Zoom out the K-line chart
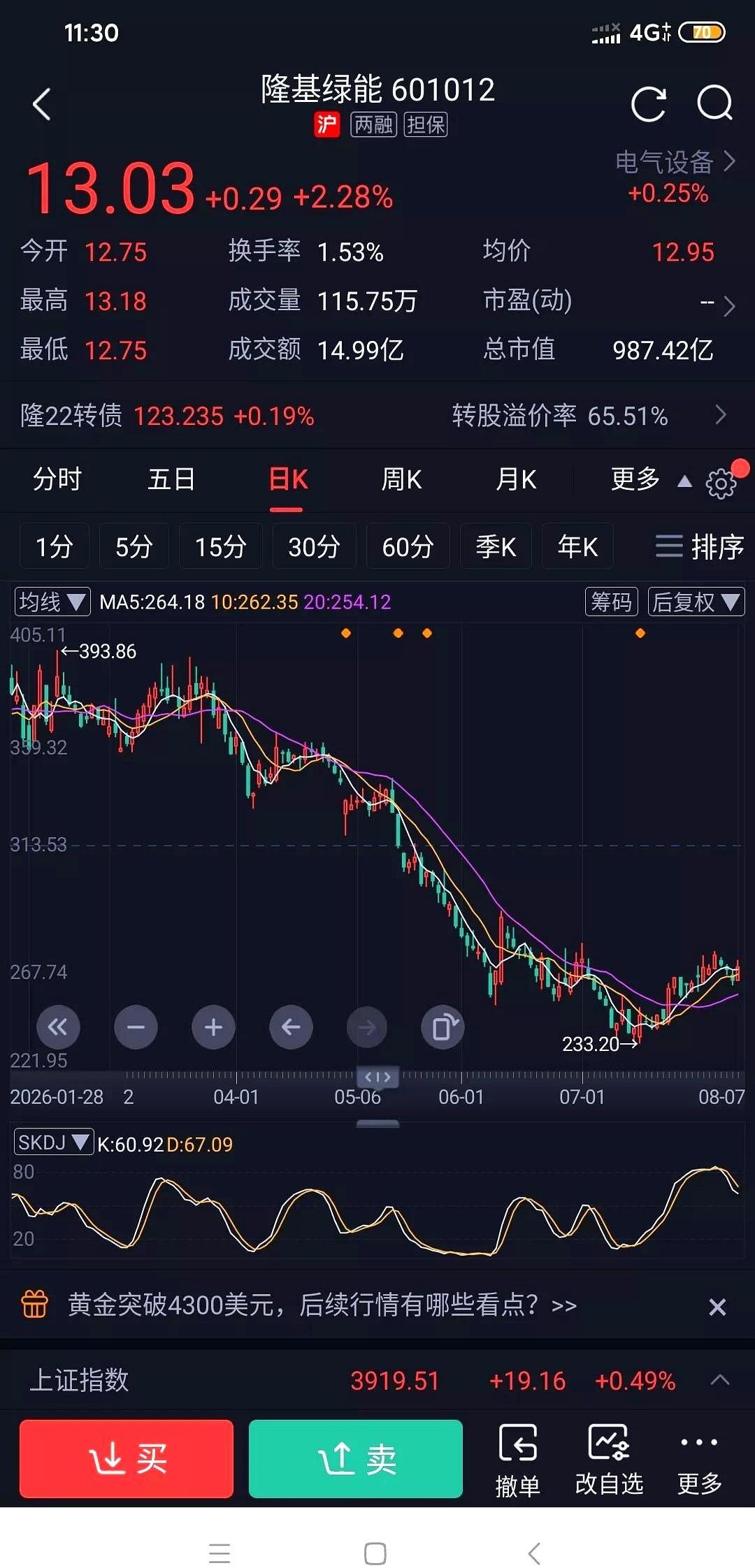This screenshot has height=1568, width=755. tap(136, 1027)
